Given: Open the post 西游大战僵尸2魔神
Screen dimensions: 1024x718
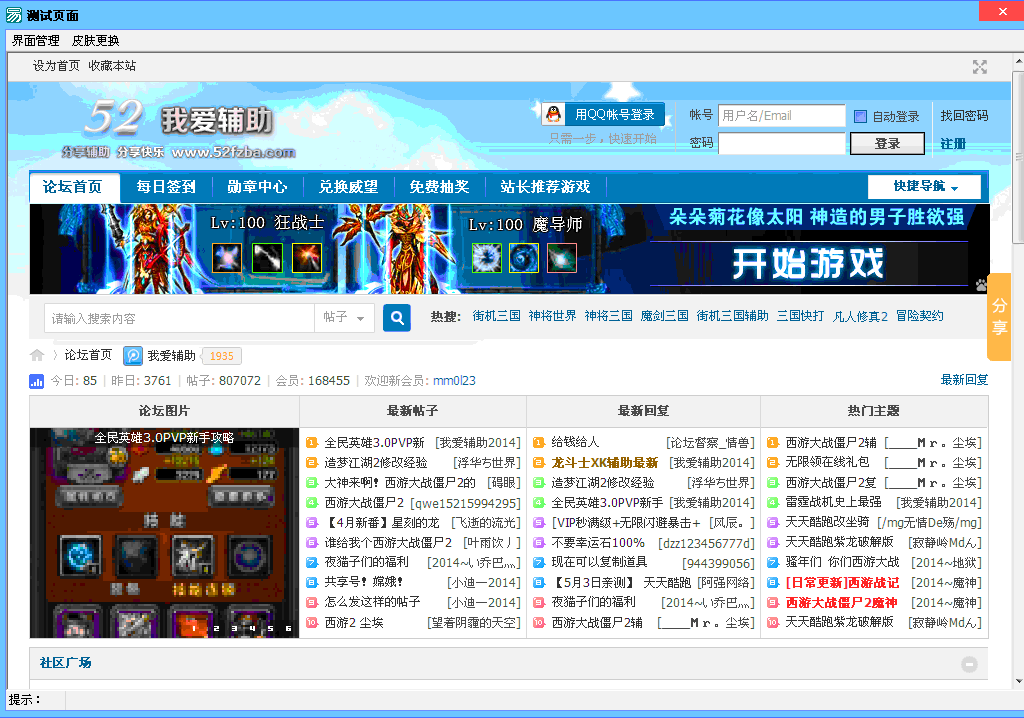Looking at the screenshot, I should coord(841,602).
